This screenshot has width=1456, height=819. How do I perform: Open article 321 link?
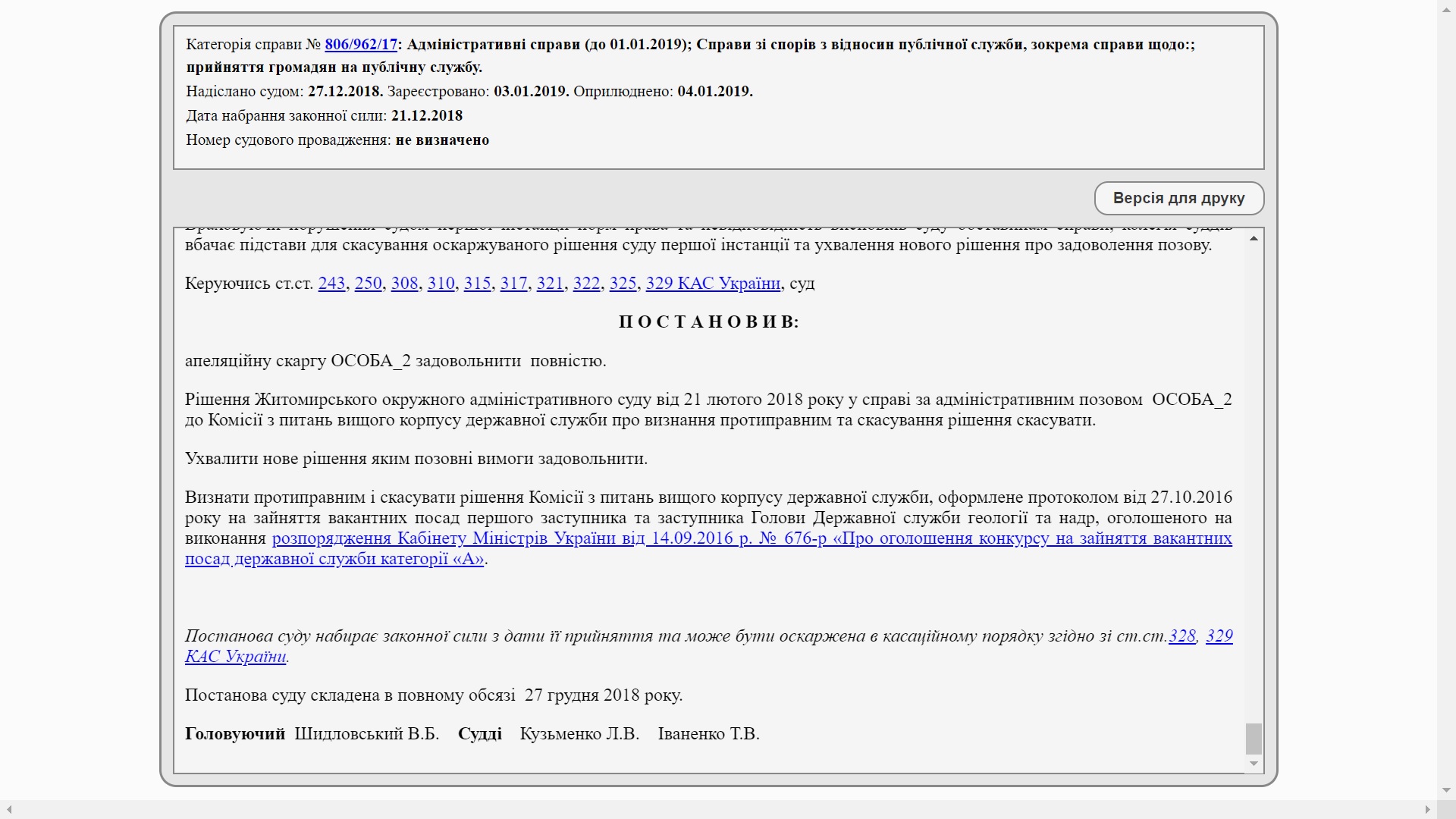pos(550,283)
